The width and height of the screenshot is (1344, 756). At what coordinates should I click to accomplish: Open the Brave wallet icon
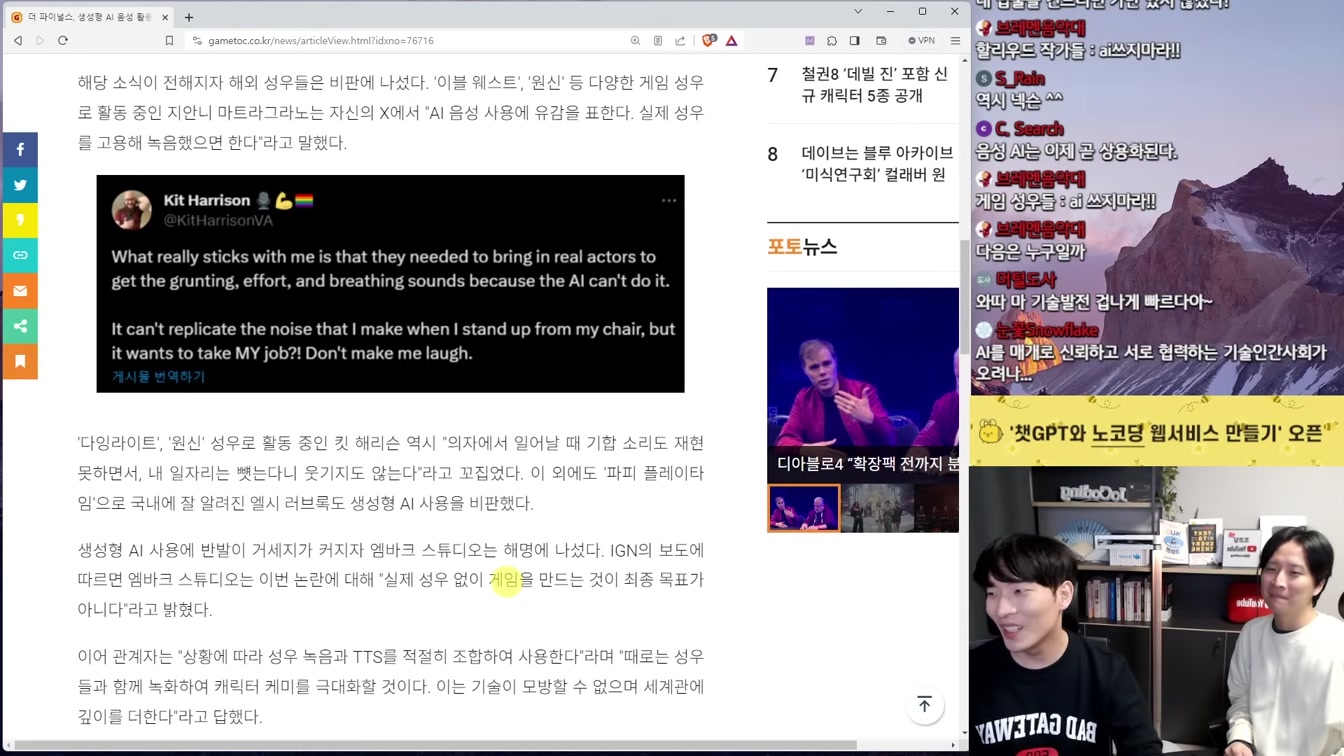coord(881,41)
